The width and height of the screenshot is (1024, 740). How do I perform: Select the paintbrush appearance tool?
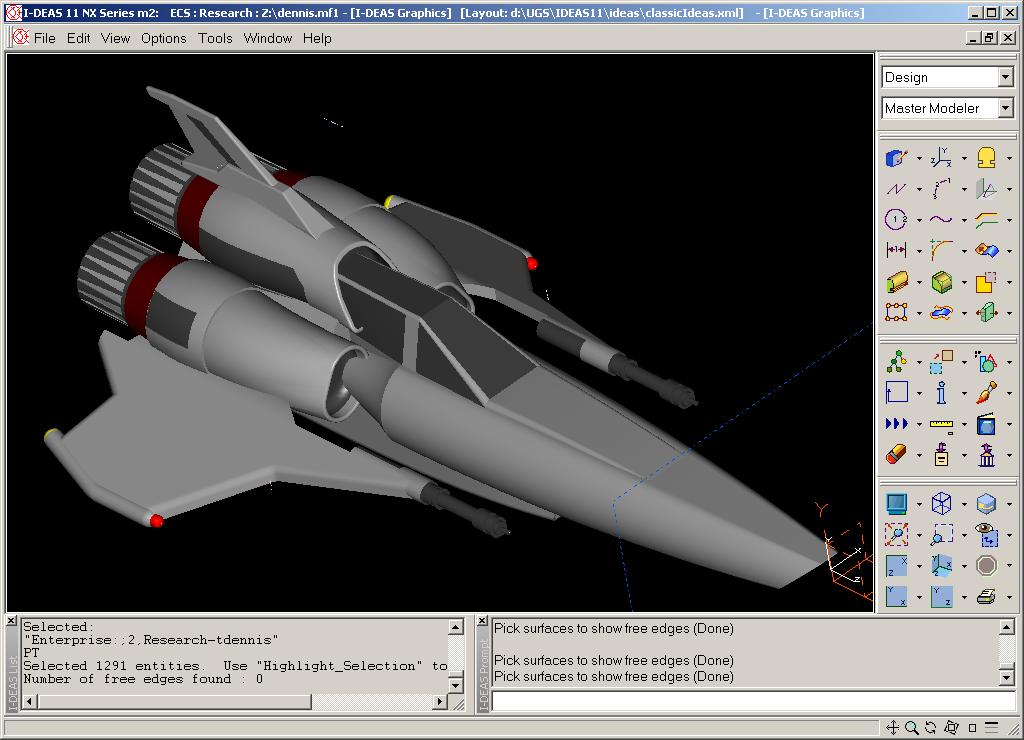[x=986, y=392]
